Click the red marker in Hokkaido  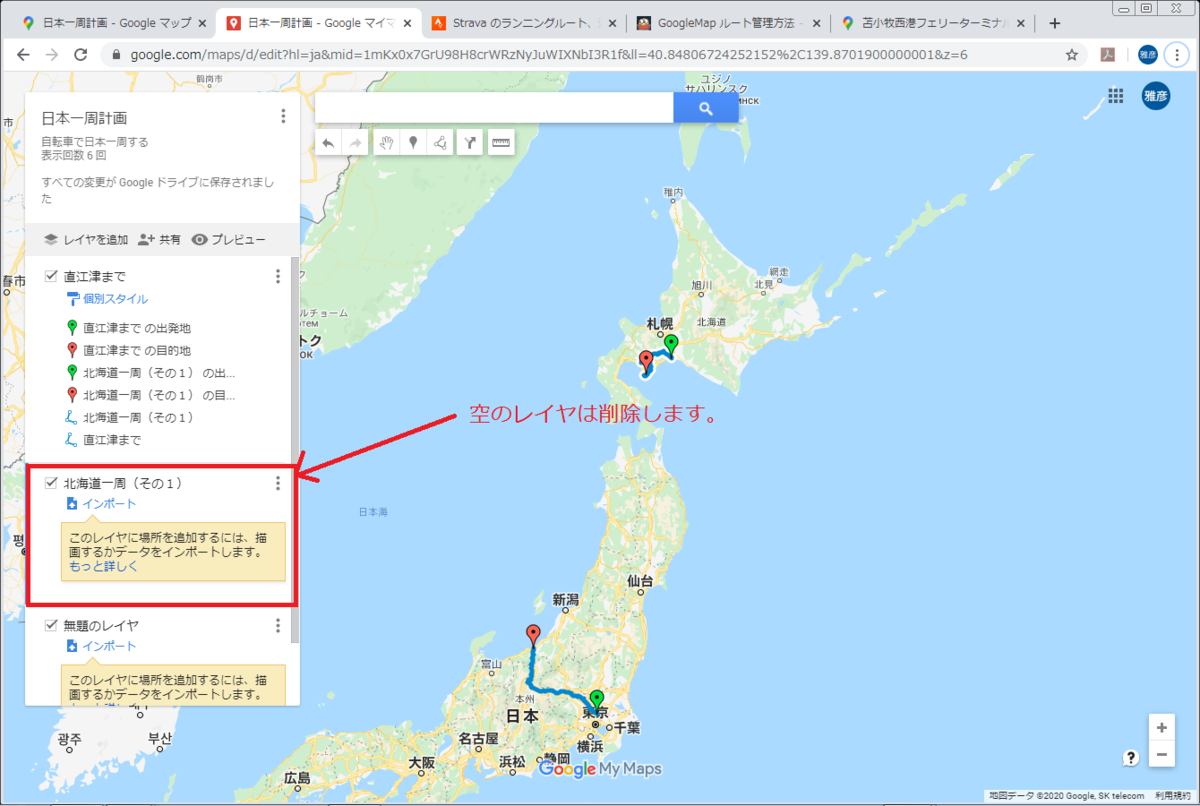[646, 361]
